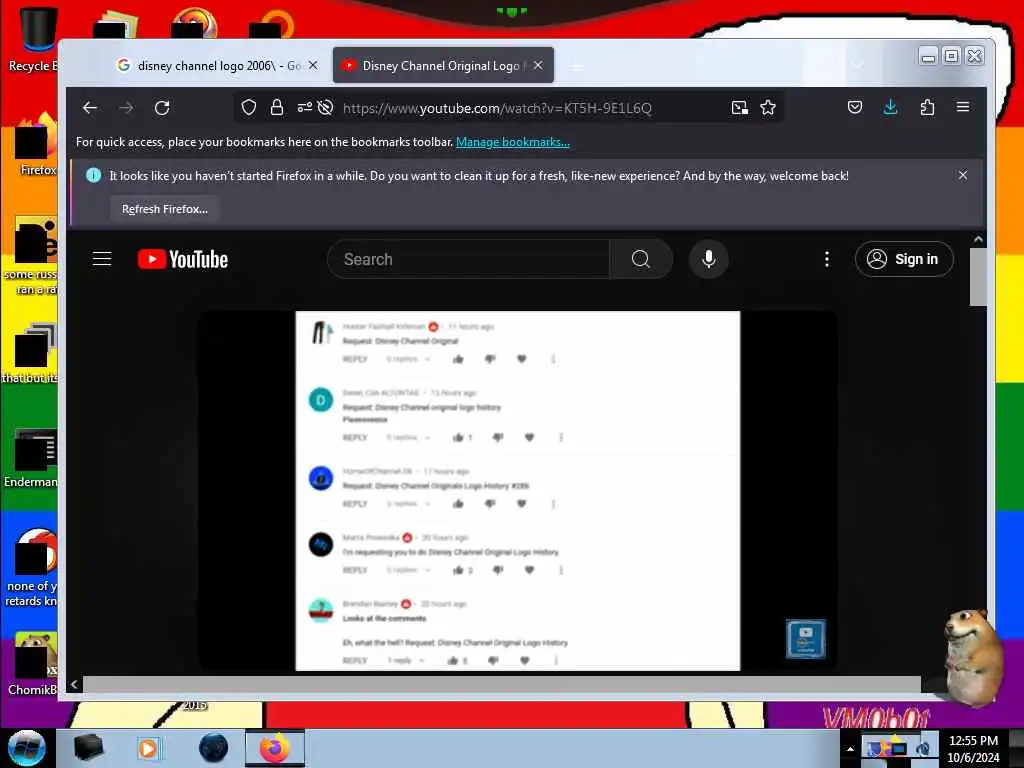Close the YouTube Disney Channel tab
This screenshot has width=1024, height=768.
[538, 65]
